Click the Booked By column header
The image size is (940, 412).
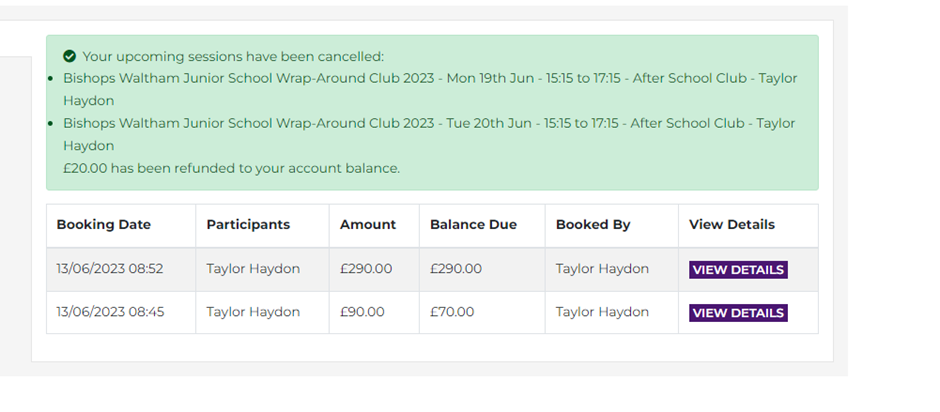[593, 225]
